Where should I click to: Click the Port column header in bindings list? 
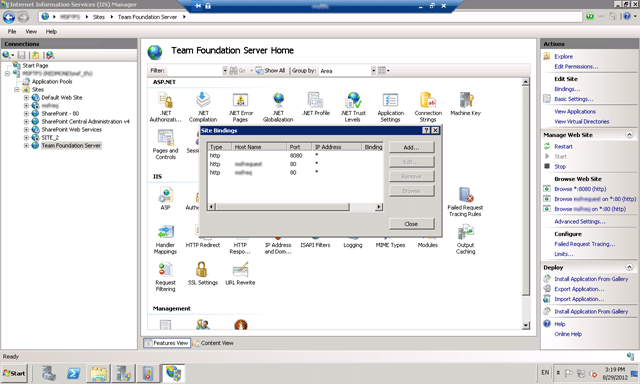point(299,147)
